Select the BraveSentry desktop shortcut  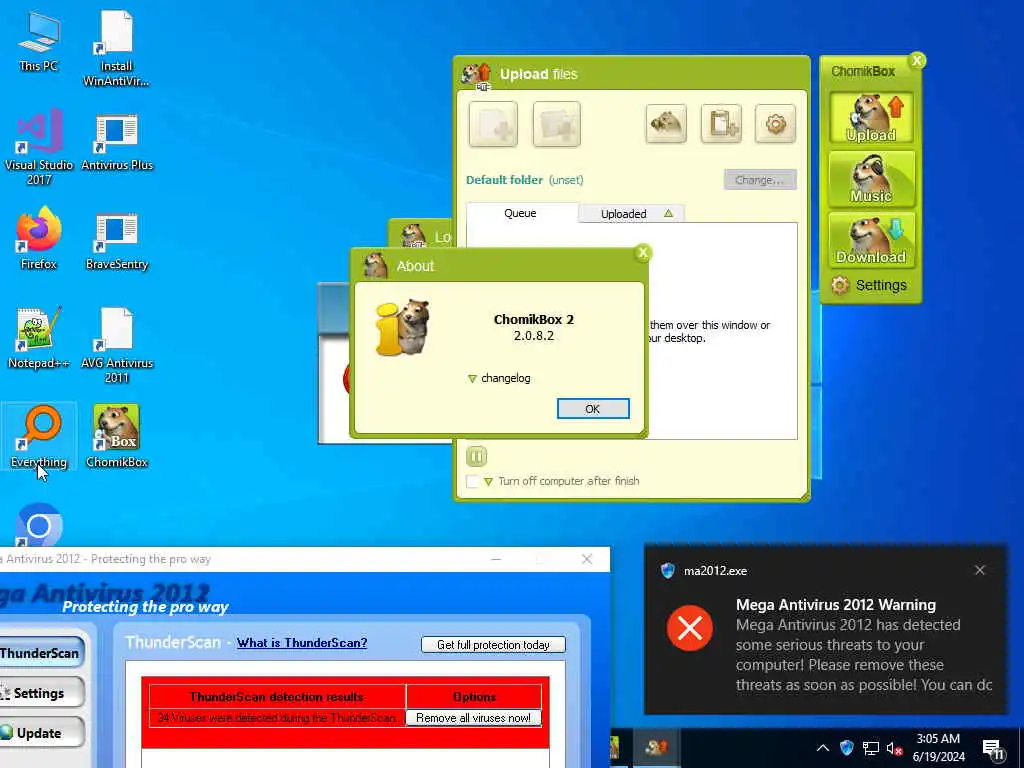click(x=116, y=241)
